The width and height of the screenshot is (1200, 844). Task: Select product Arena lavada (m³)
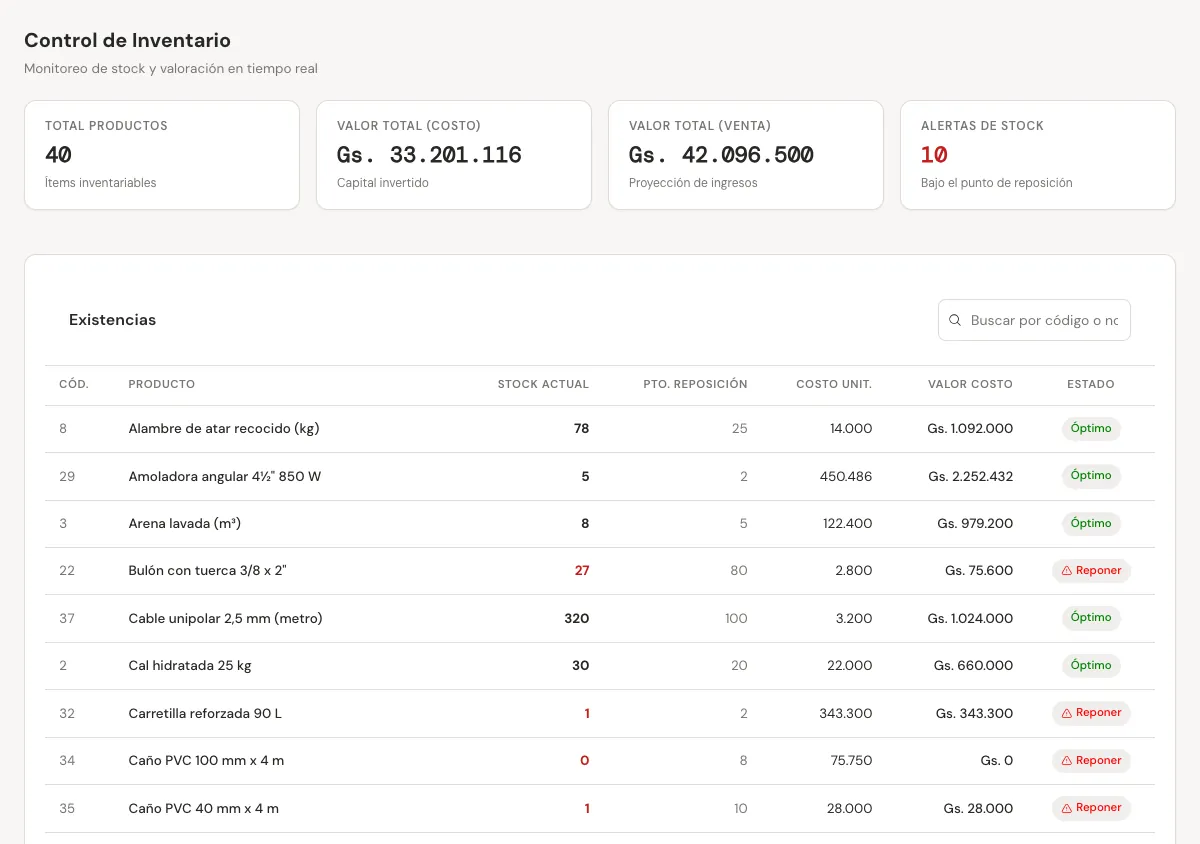(x=185, y=523)
